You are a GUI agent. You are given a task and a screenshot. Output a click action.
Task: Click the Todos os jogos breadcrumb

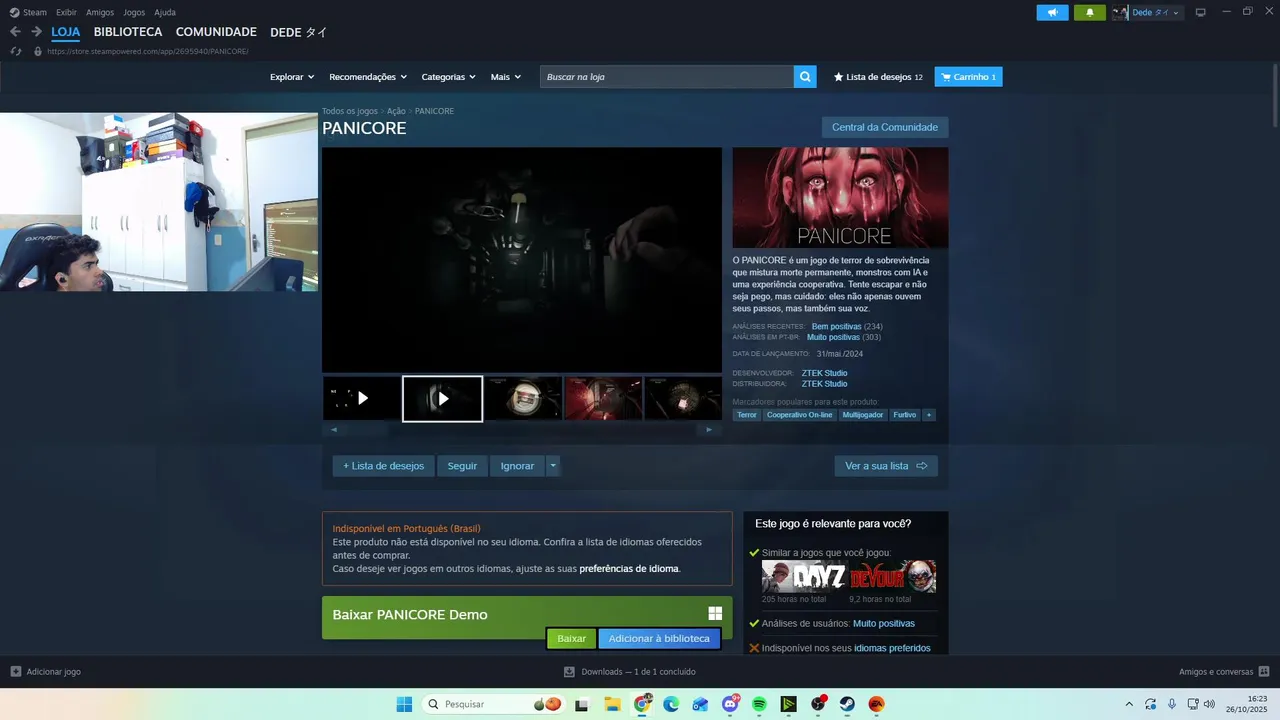click(x=350, y=111)
